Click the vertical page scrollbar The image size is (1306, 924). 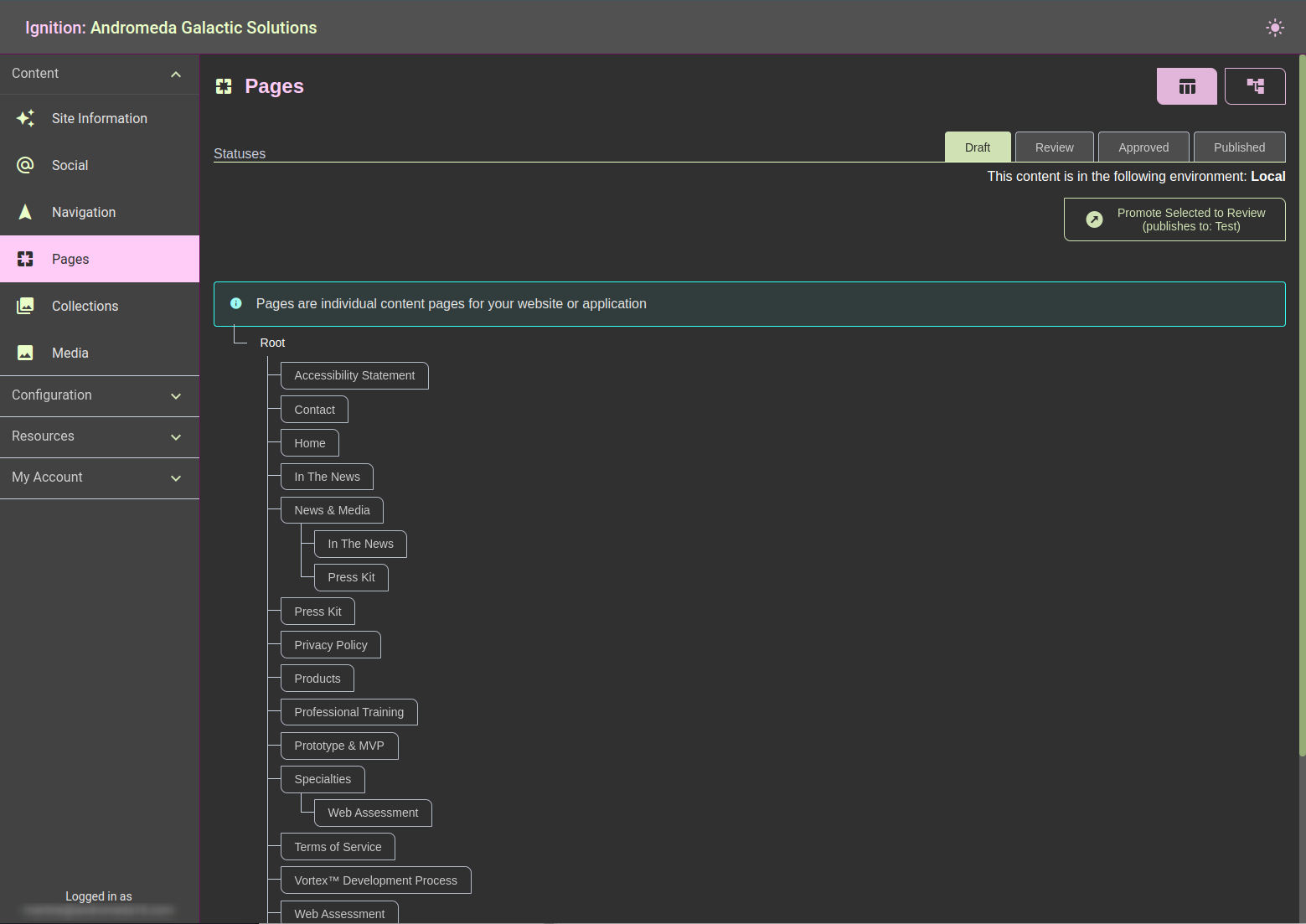coord(1302,405)
